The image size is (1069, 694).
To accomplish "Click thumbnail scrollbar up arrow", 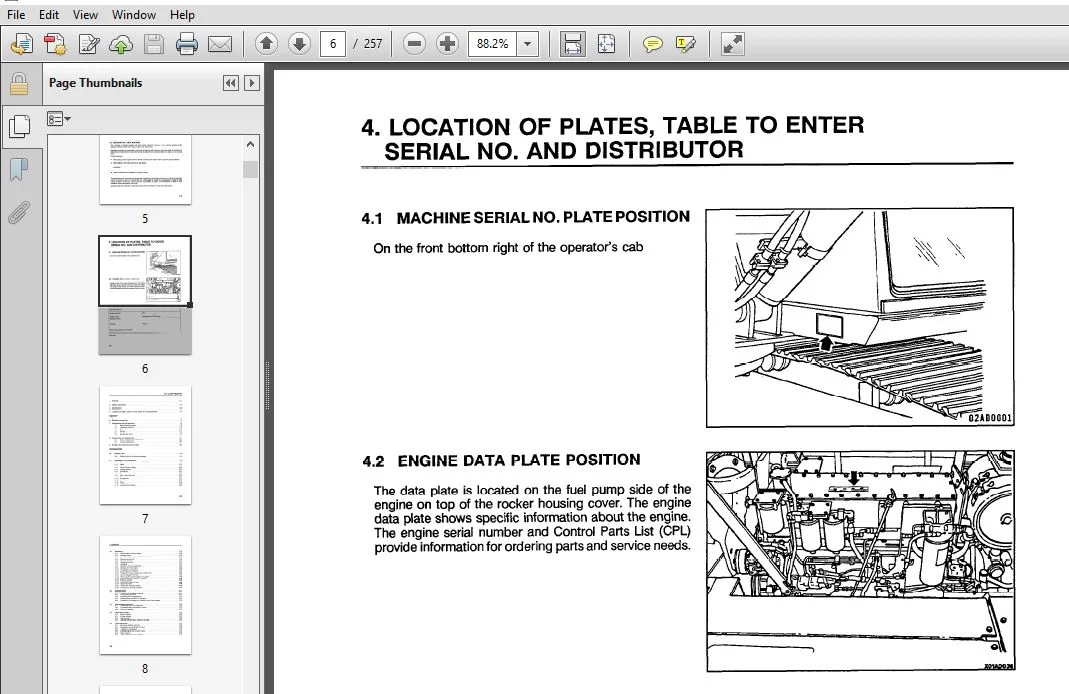I will pyautogui.click(x=250, y=145).
